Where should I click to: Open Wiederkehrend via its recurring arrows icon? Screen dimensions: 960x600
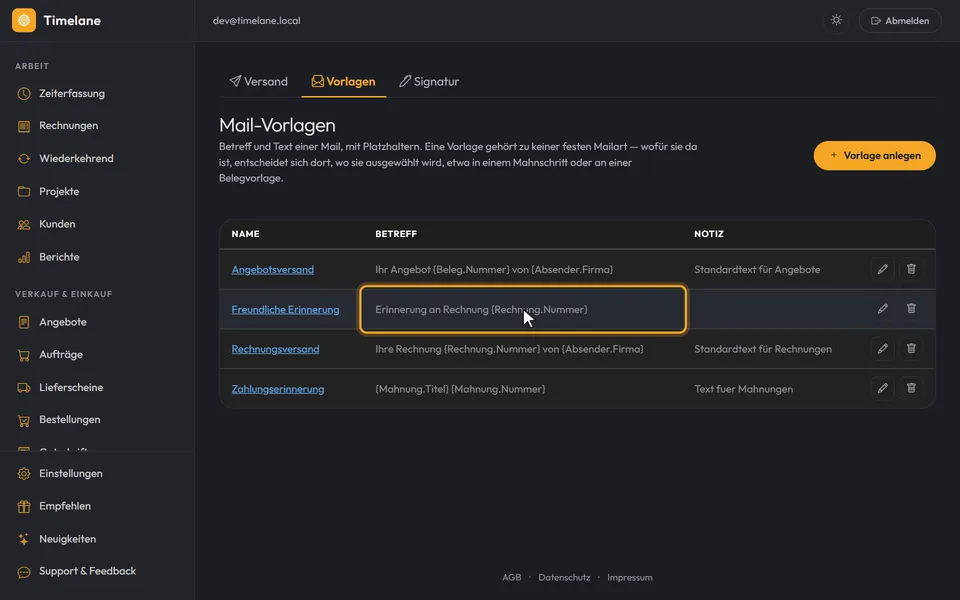24,159
